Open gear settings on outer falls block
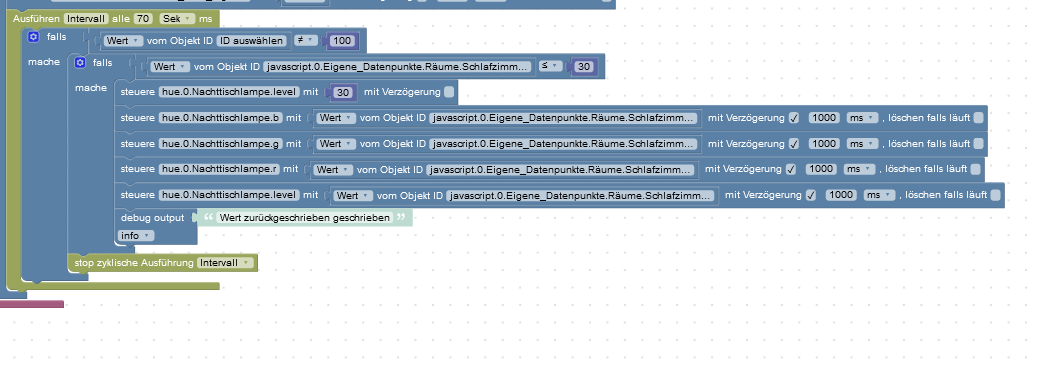This screenshot has height=370, width=1038. pyautogui.click(x=34, y=37)
